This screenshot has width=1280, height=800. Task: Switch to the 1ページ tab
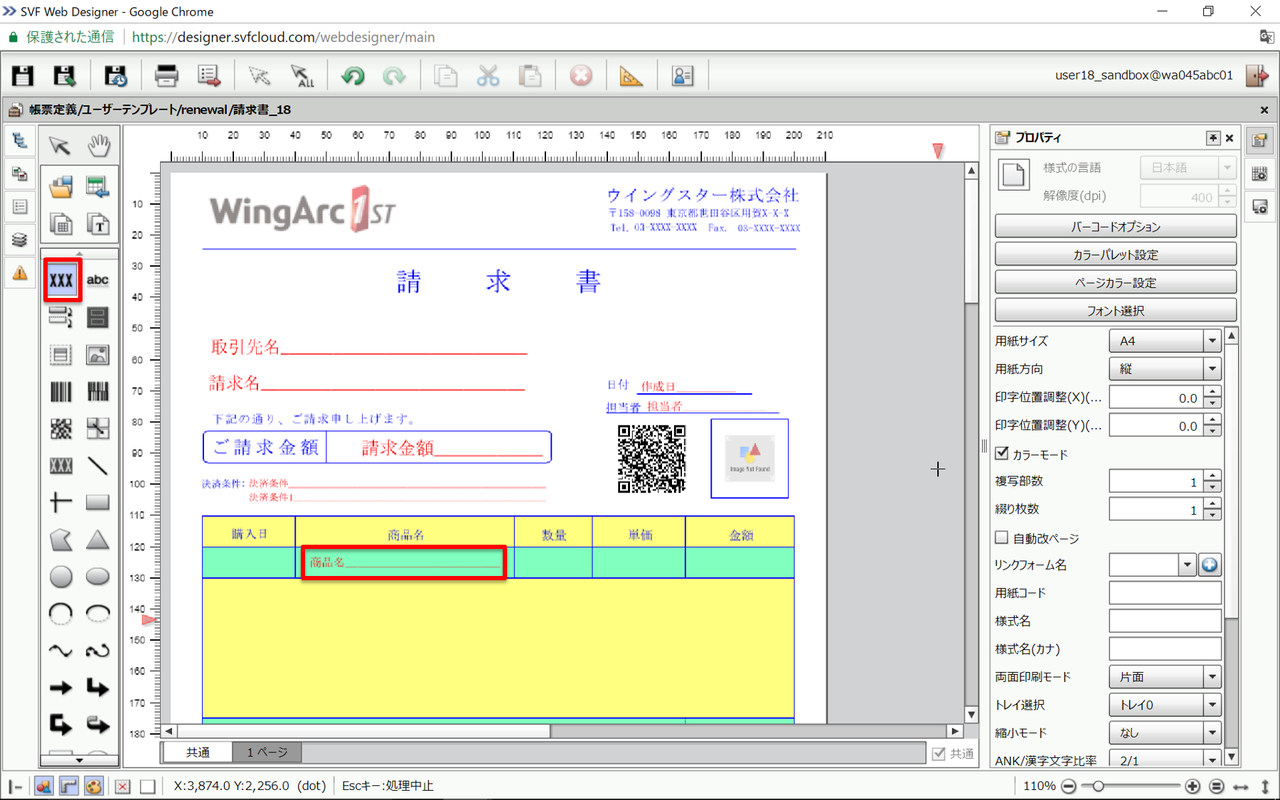(x=267, y=753)
